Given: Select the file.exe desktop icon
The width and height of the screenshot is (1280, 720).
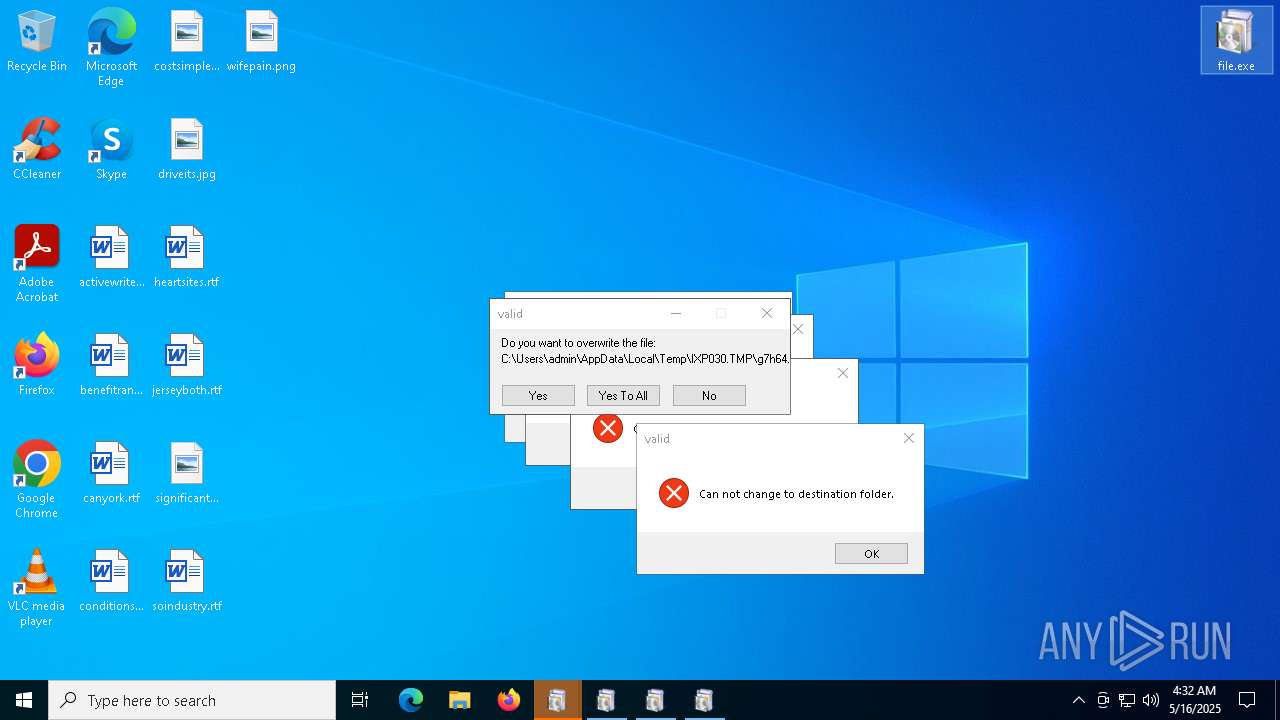Looking at the screenshot, I should [1236, 41].
